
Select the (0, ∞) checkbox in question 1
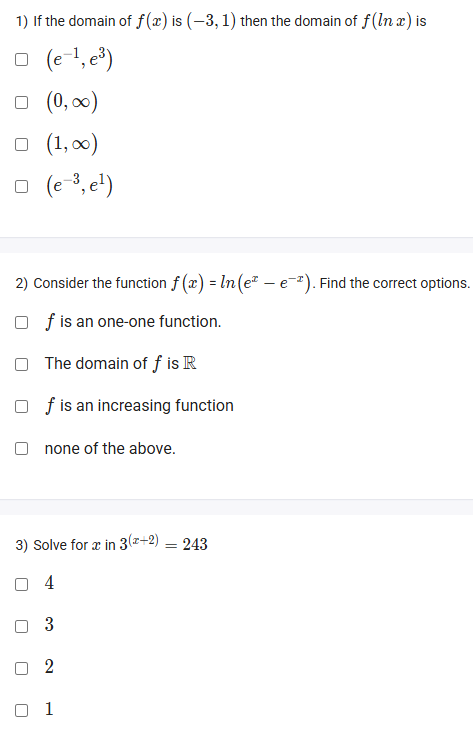pyautogui.click(x=21, y=102)
